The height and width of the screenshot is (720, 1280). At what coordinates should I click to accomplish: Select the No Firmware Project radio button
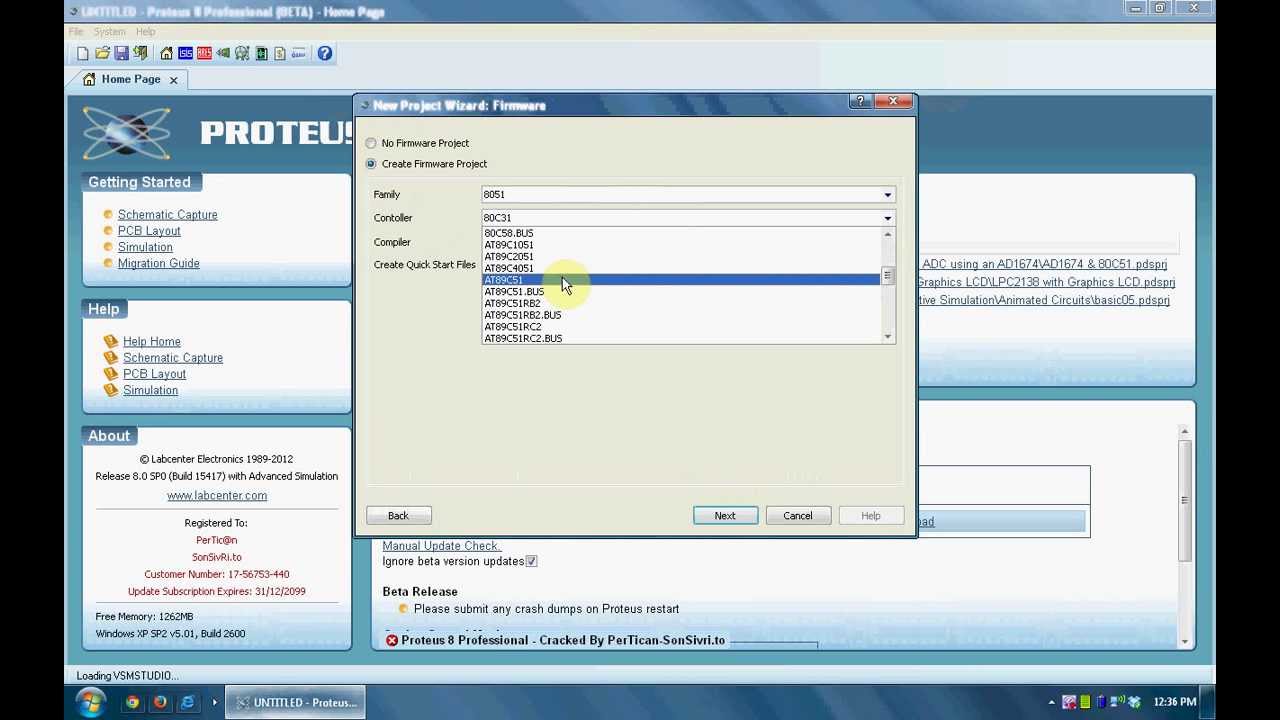(371, 143)
